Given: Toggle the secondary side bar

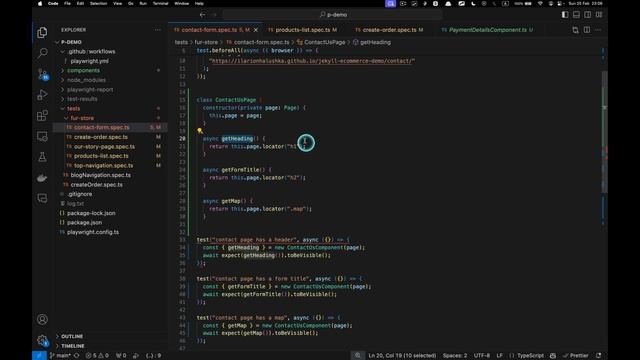Looking at the screenshot, I should click(x=587, y=15).
